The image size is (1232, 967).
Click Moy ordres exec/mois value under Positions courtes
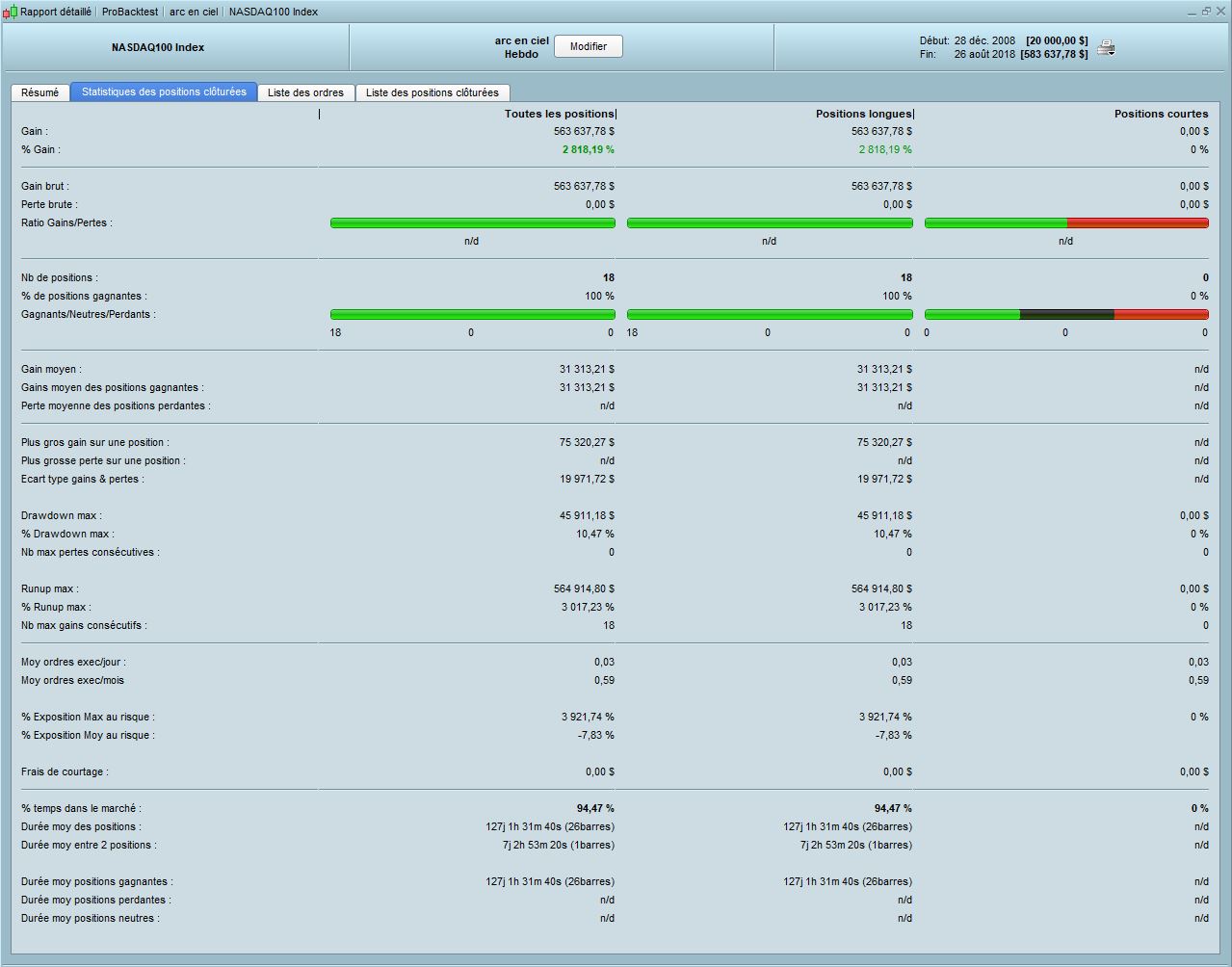[x=1198, y=680]
